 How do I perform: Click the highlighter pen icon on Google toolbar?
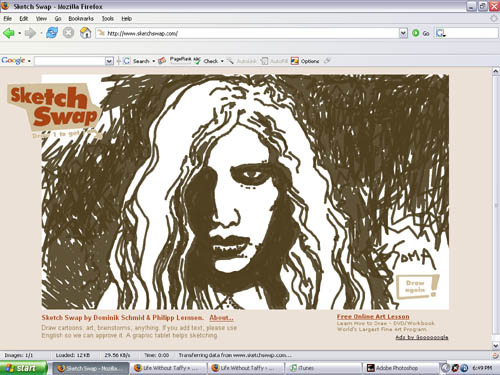click(x=327, y=61)
